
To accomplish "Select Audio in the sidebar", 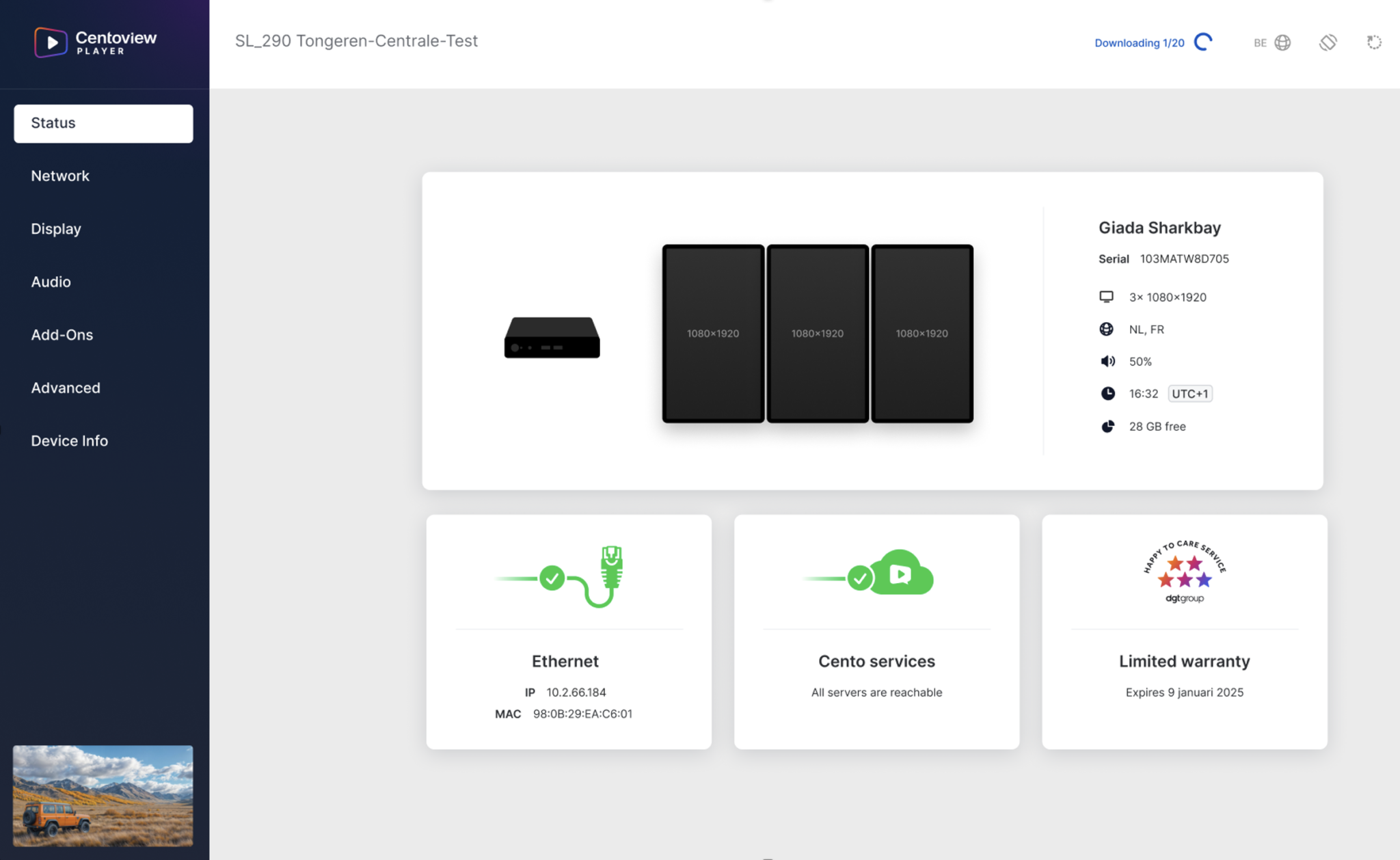I will 51,282.
